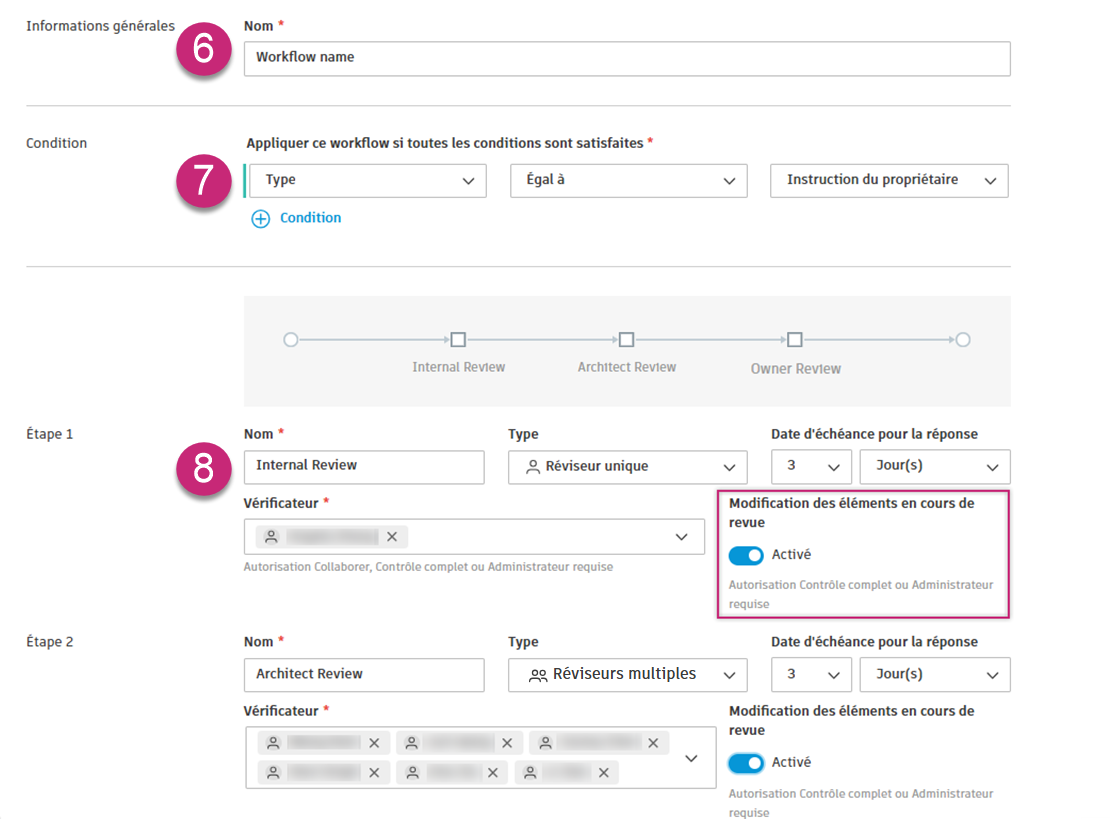The image size is (1110, 819).
Task: Click the Architect Review node in the workflow diagram
Action: pyautogui.click(x=626, y=339)
